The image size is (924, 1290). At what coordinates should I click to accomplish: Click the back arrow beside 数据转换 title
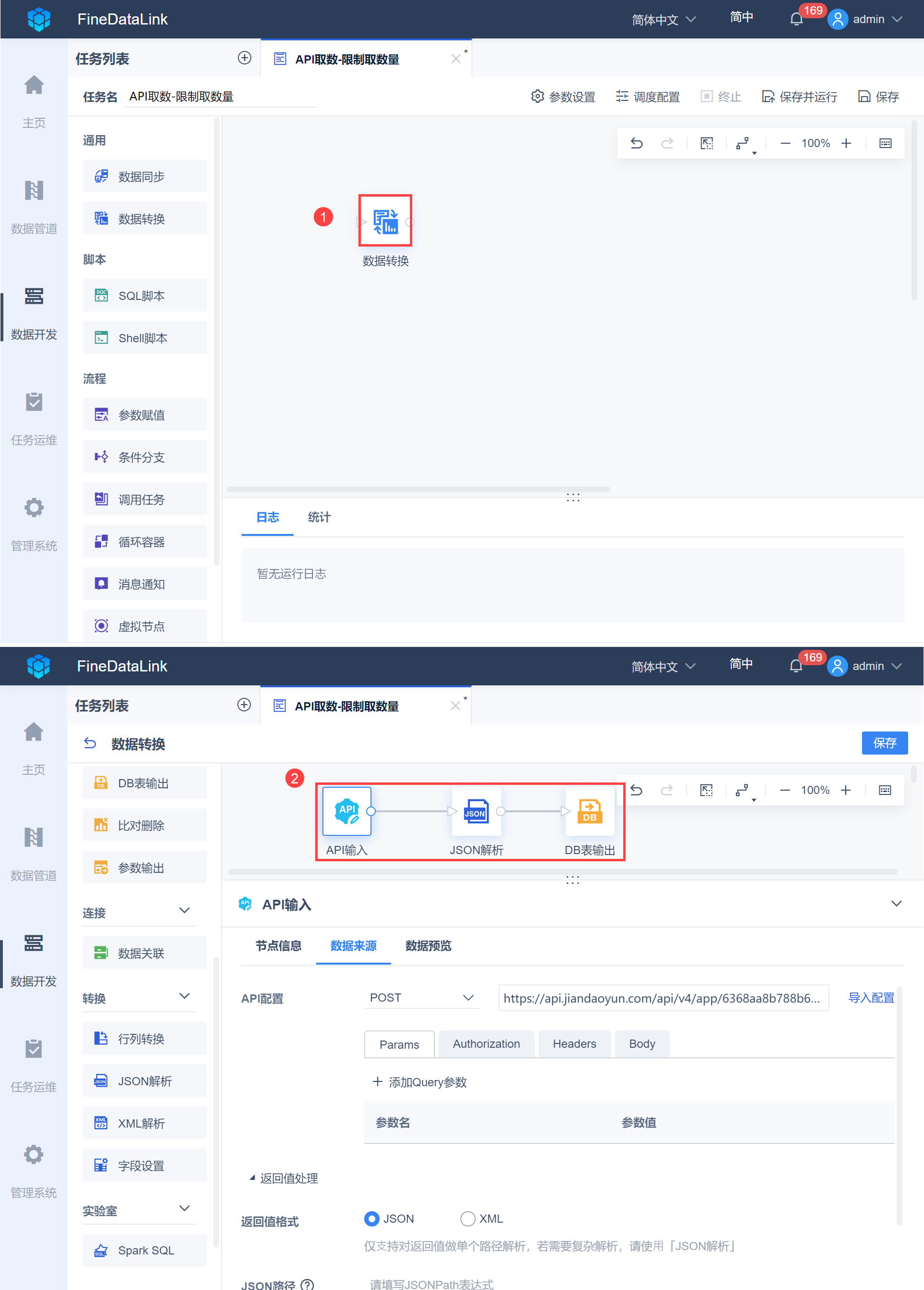click(x=90, y=743)
